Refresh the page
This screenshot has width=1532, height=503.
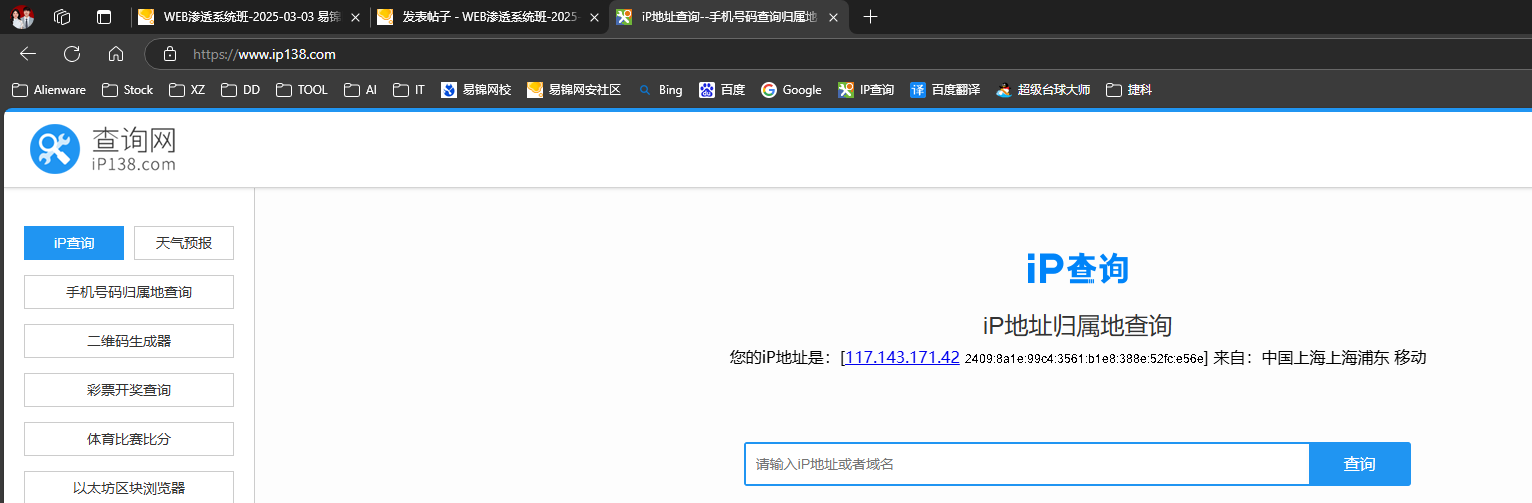click(72, 54)
